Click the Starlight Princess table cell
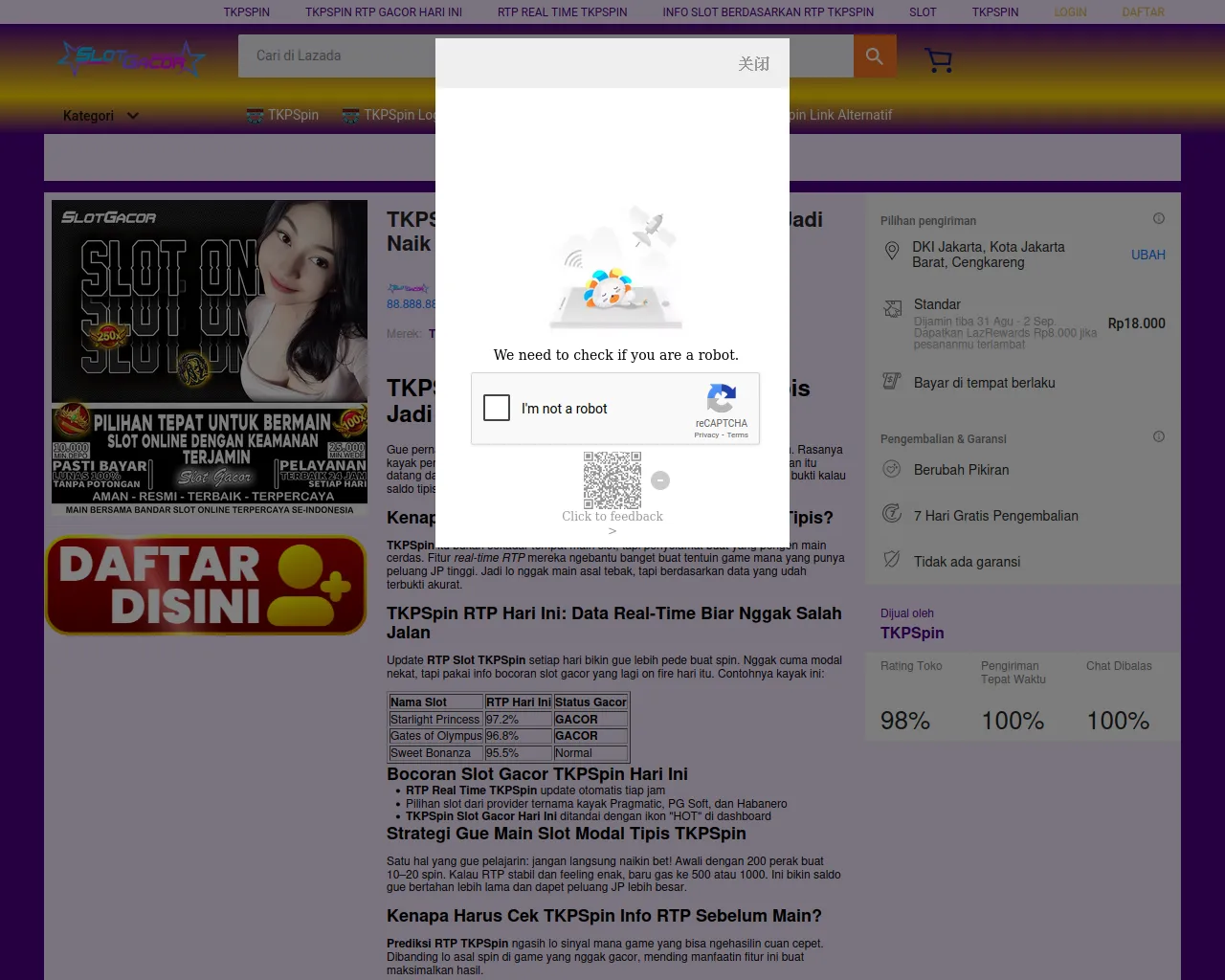Viewport: 1225px width, 980px height. pos(435,720)
